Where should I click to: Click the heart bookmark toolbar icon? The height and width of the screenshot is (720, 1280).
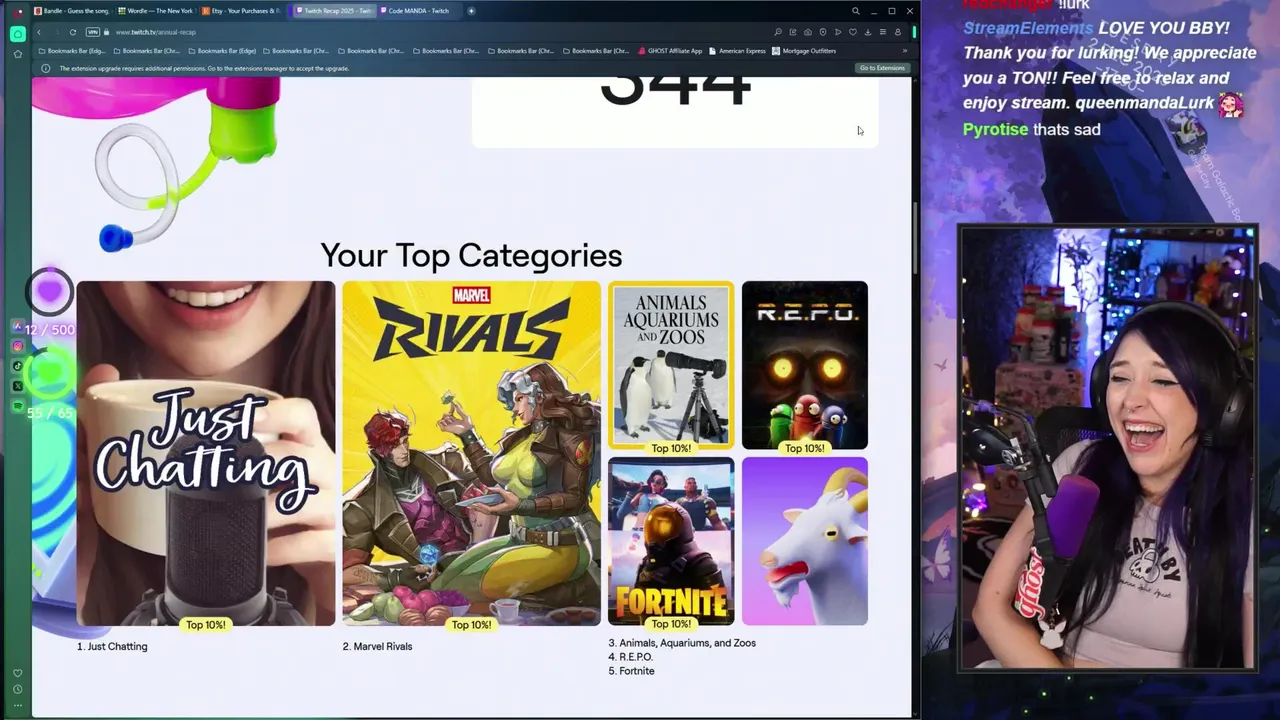click(853, 32)
